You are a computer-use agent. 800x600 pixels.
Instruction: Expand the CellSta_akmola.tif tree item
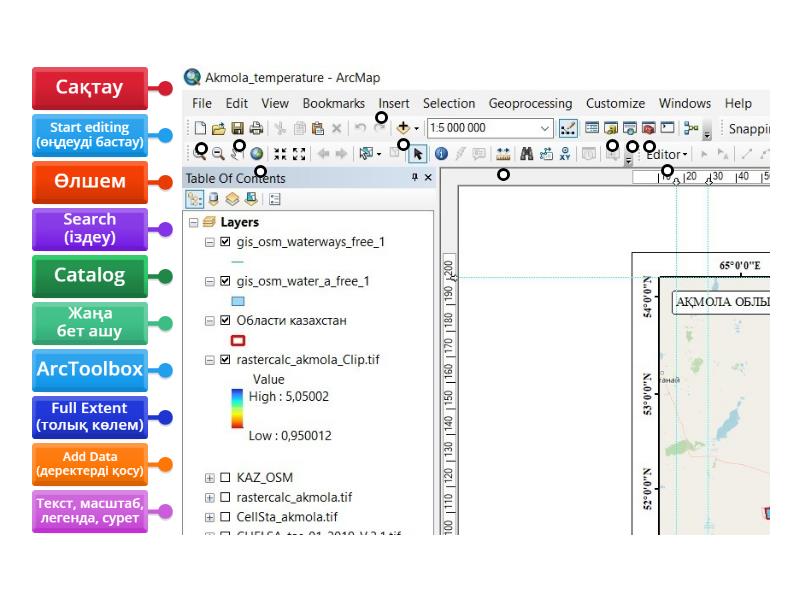(208, 517)
